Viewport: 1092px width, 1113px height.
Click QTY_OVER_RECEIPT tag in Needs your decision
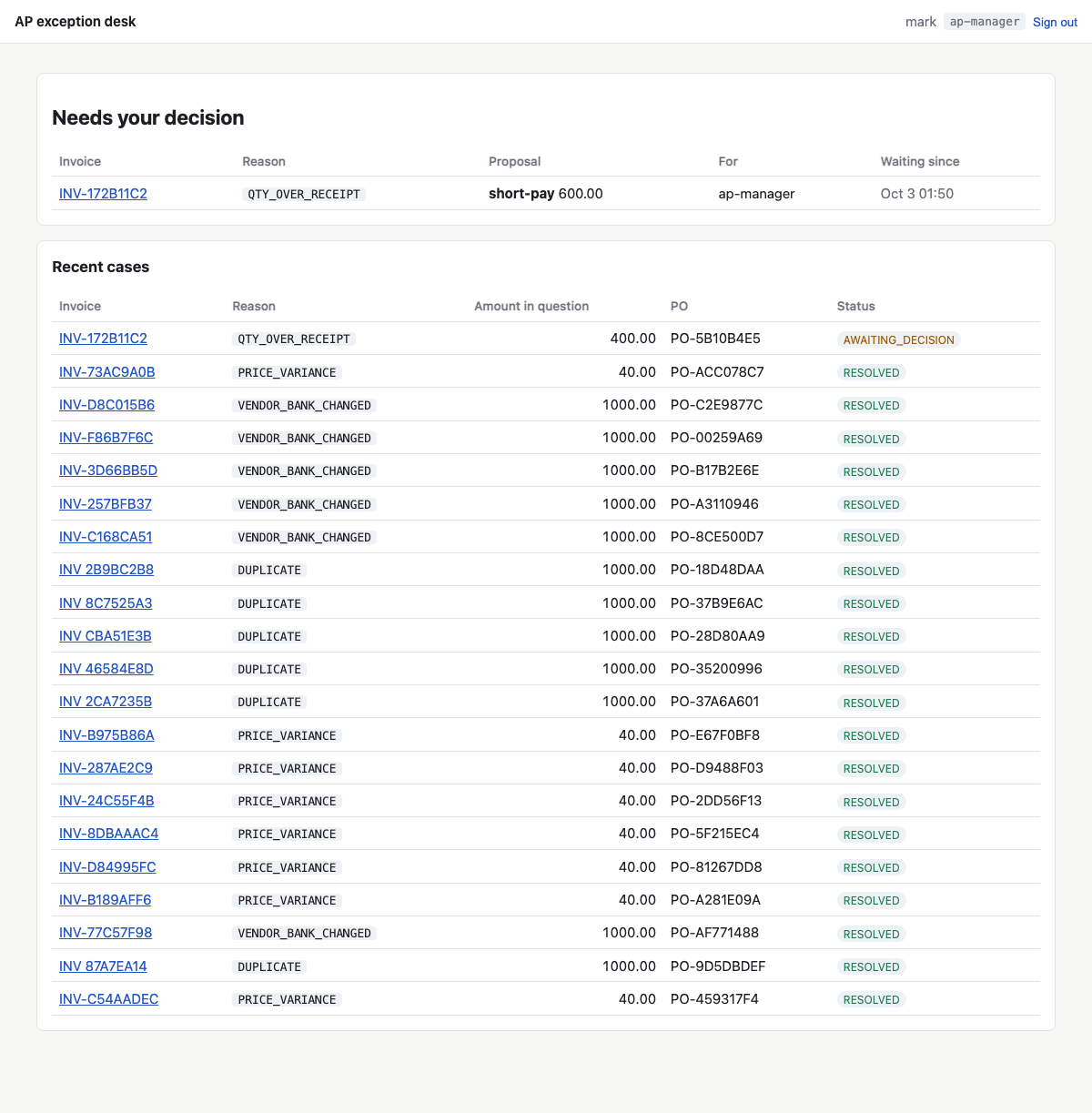(x=304, y=194)
